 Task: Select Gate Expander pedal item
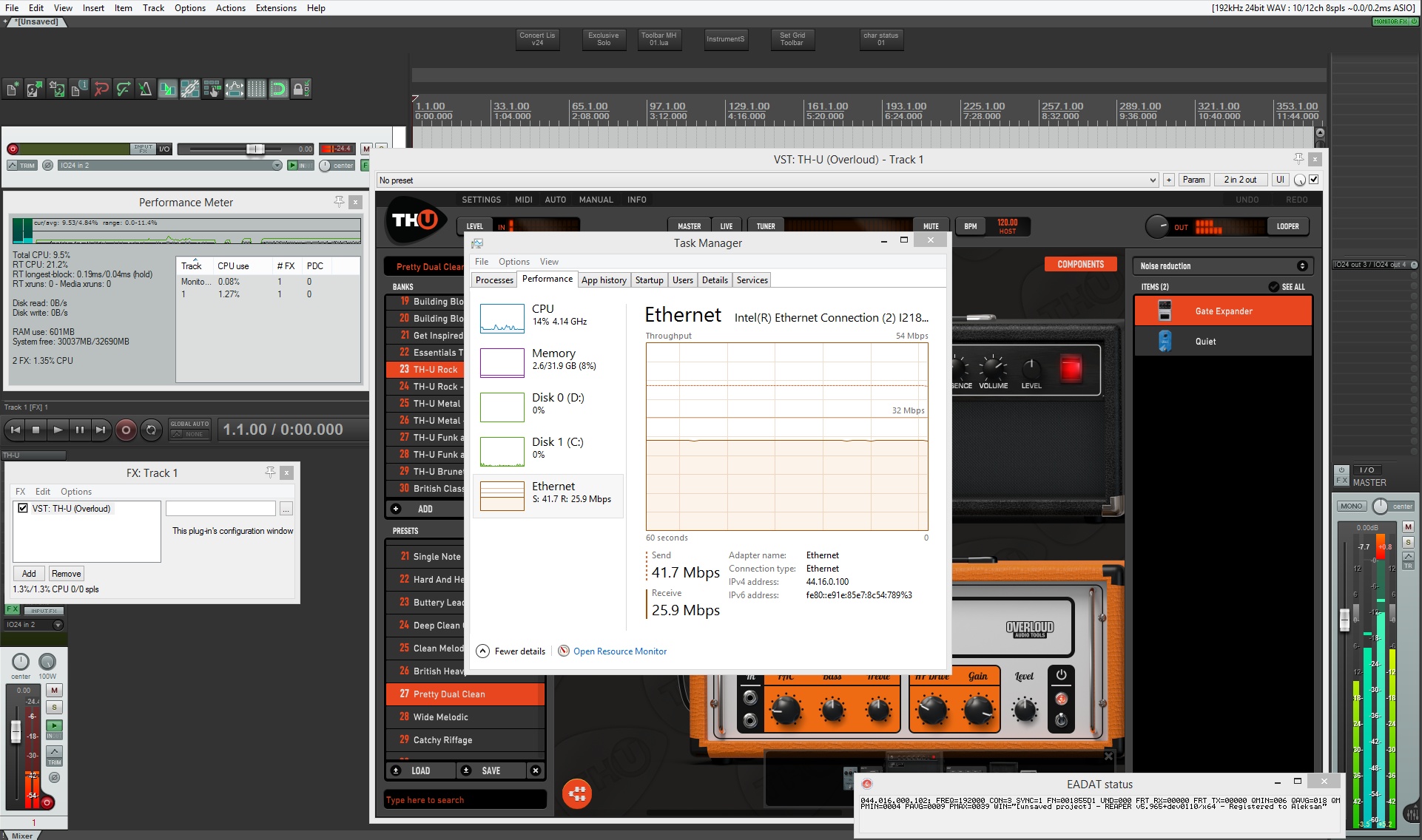[x=1223, y=311]
